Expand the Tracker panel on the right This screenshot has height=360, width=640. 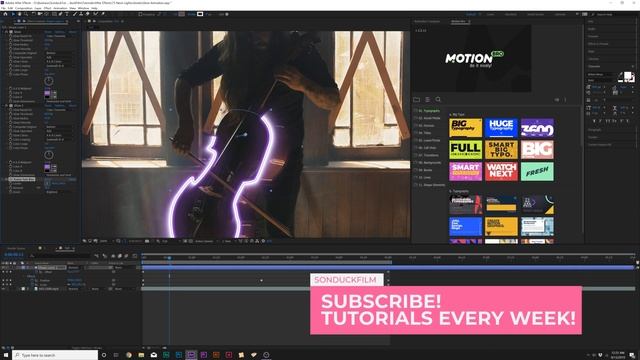[593, 137]
